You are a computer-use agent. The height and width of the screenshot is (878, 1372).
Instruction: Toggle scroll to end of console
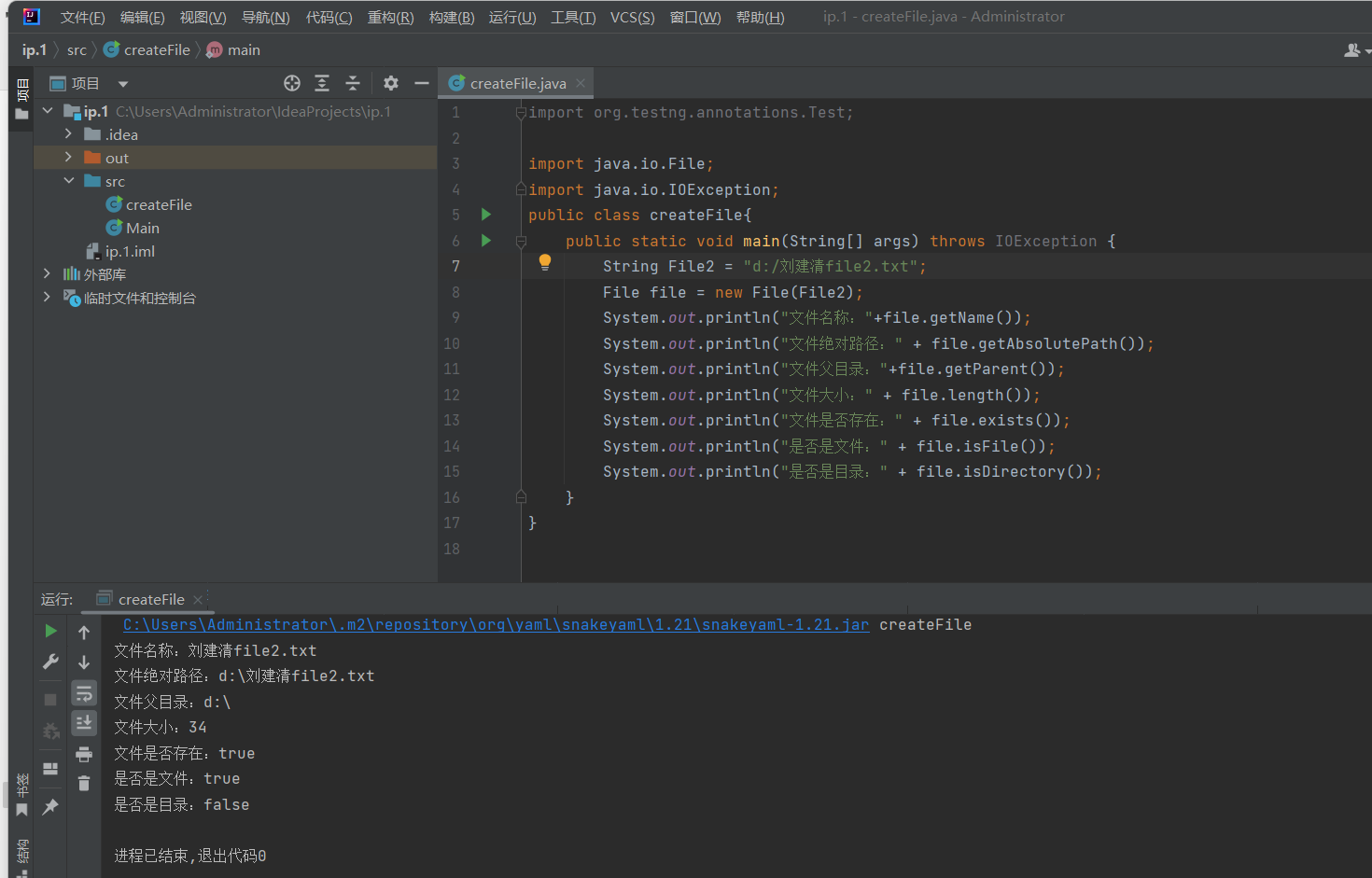tap(84, 723)
